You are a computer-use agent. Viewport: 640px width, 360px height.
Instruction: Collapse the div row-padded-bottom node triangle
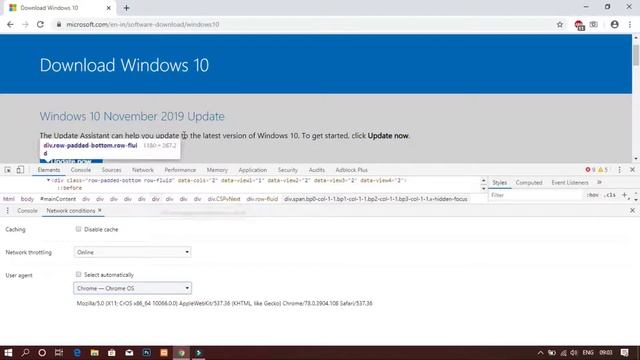click(x=48, y=180)
